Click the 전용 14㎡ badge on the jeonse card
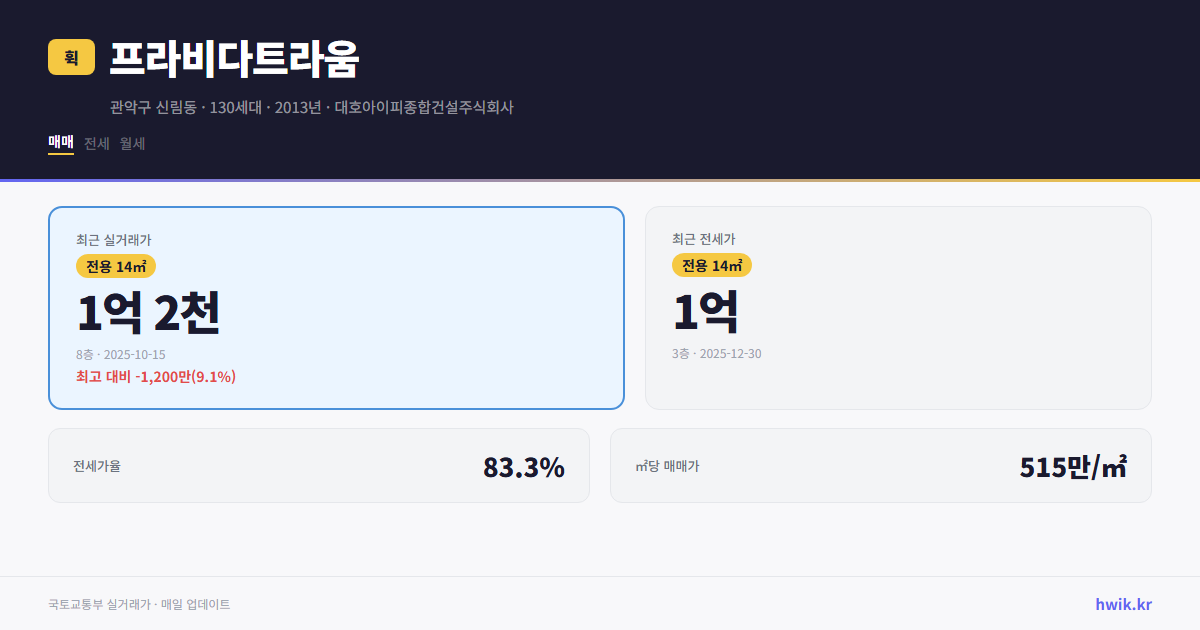Screen dimensions: 1200x630 [712, 265]
